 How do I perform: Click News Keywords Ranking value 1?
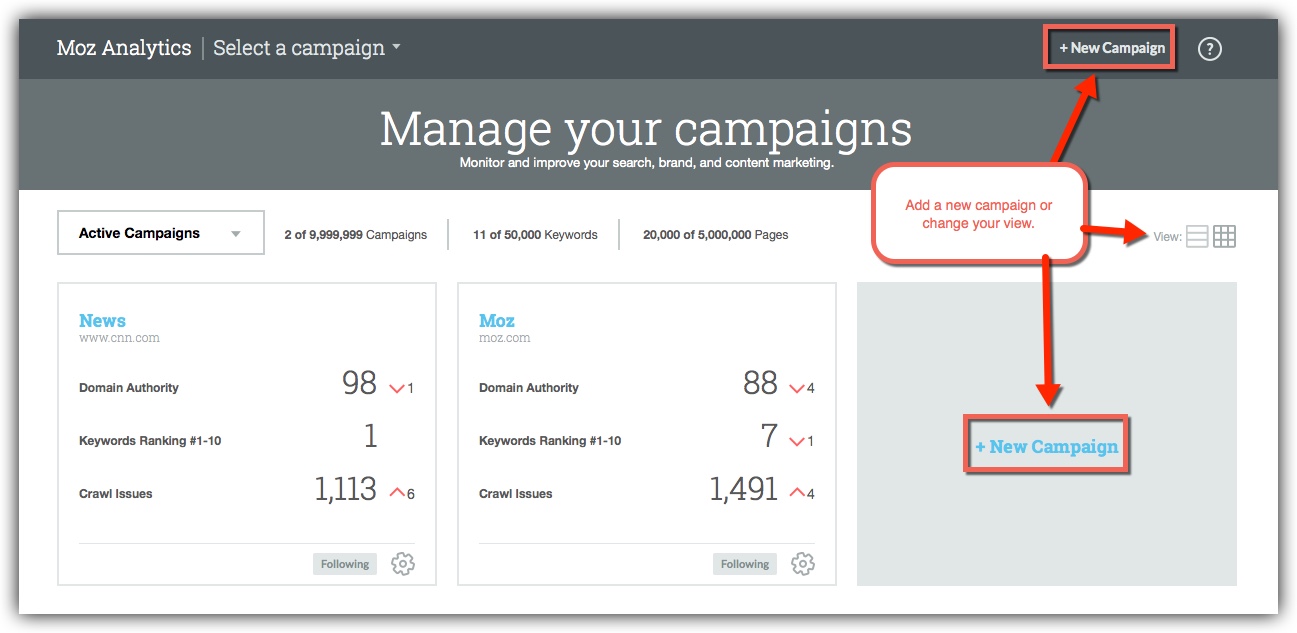point(371,436)
